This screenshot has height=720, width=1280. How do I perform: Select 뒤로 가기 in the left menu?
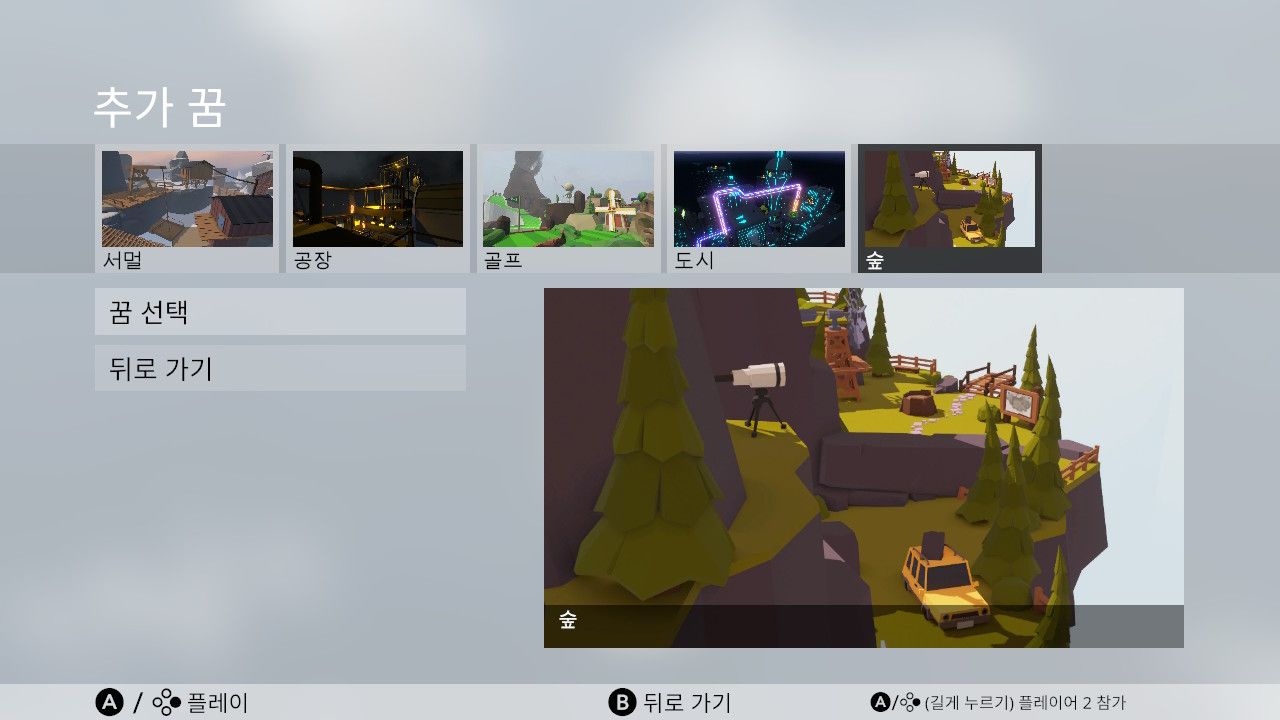(280, 369)
